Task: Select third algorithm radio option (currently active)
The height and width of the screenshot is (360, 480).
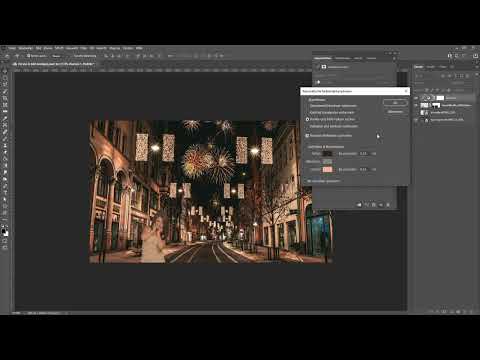Action: 308,119
